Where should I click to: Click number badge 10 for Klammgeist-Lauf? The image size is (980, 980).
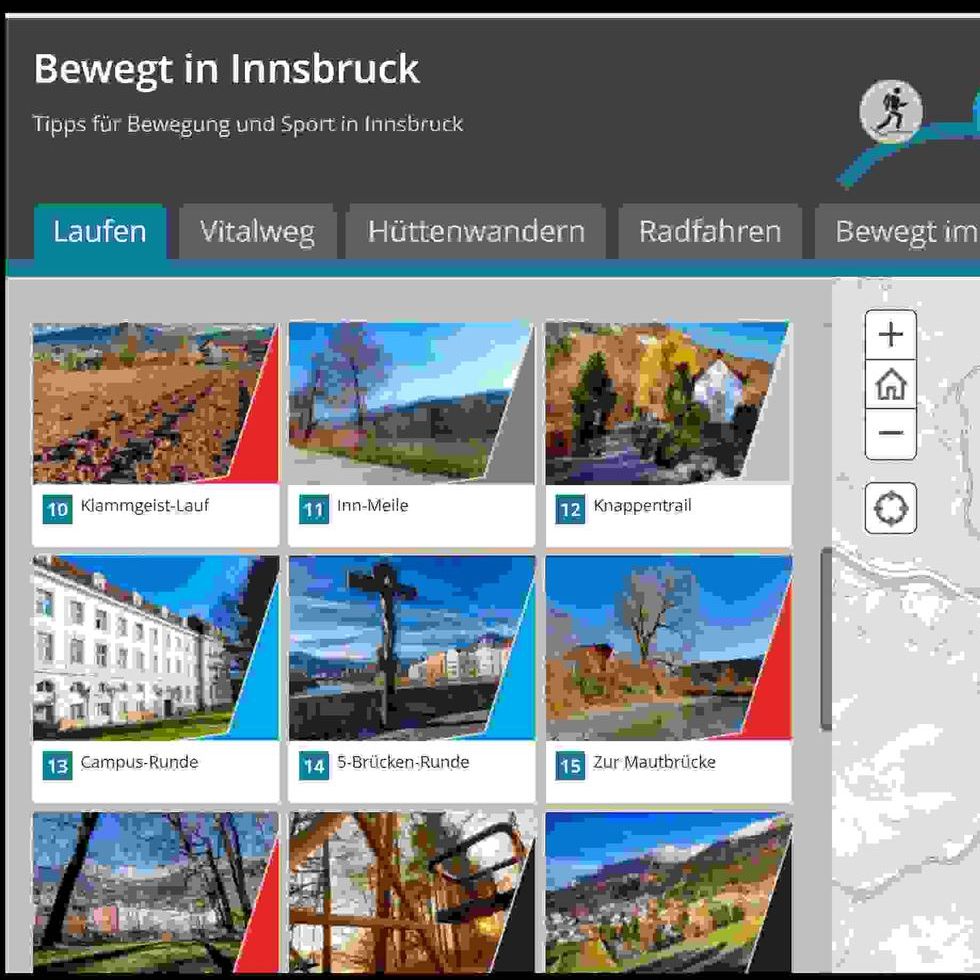coord(58,510)
